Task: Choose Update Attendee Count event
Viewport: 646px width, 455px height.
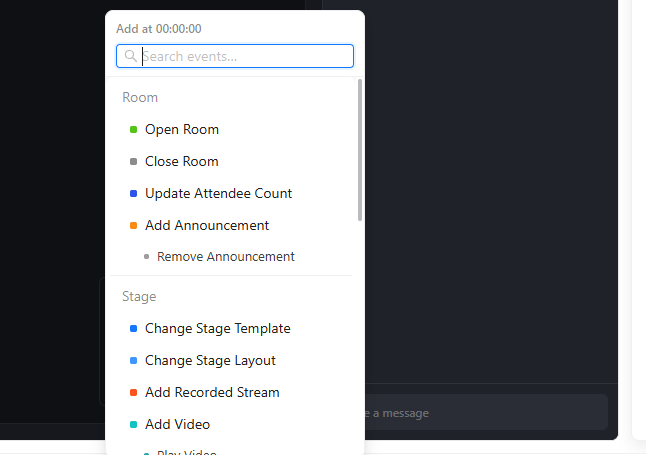Action: [231, 193]
